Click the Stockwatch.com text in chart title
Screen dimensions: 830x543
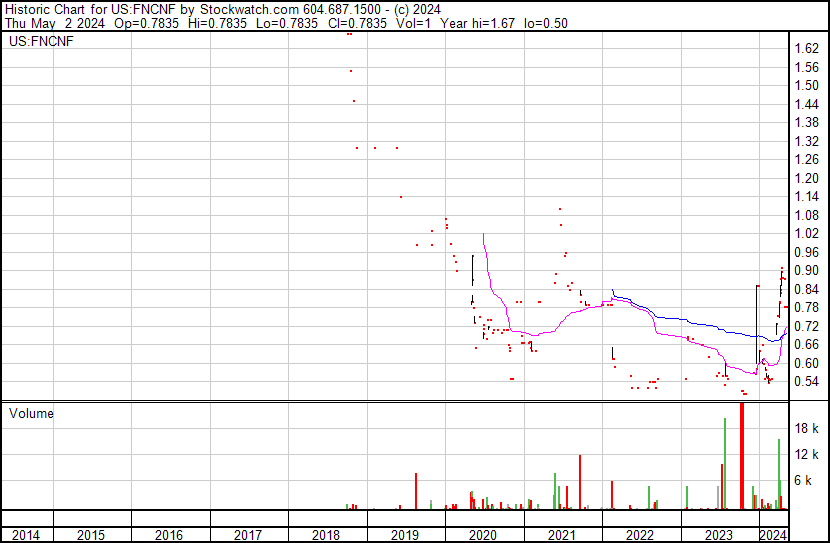[249, 10]
